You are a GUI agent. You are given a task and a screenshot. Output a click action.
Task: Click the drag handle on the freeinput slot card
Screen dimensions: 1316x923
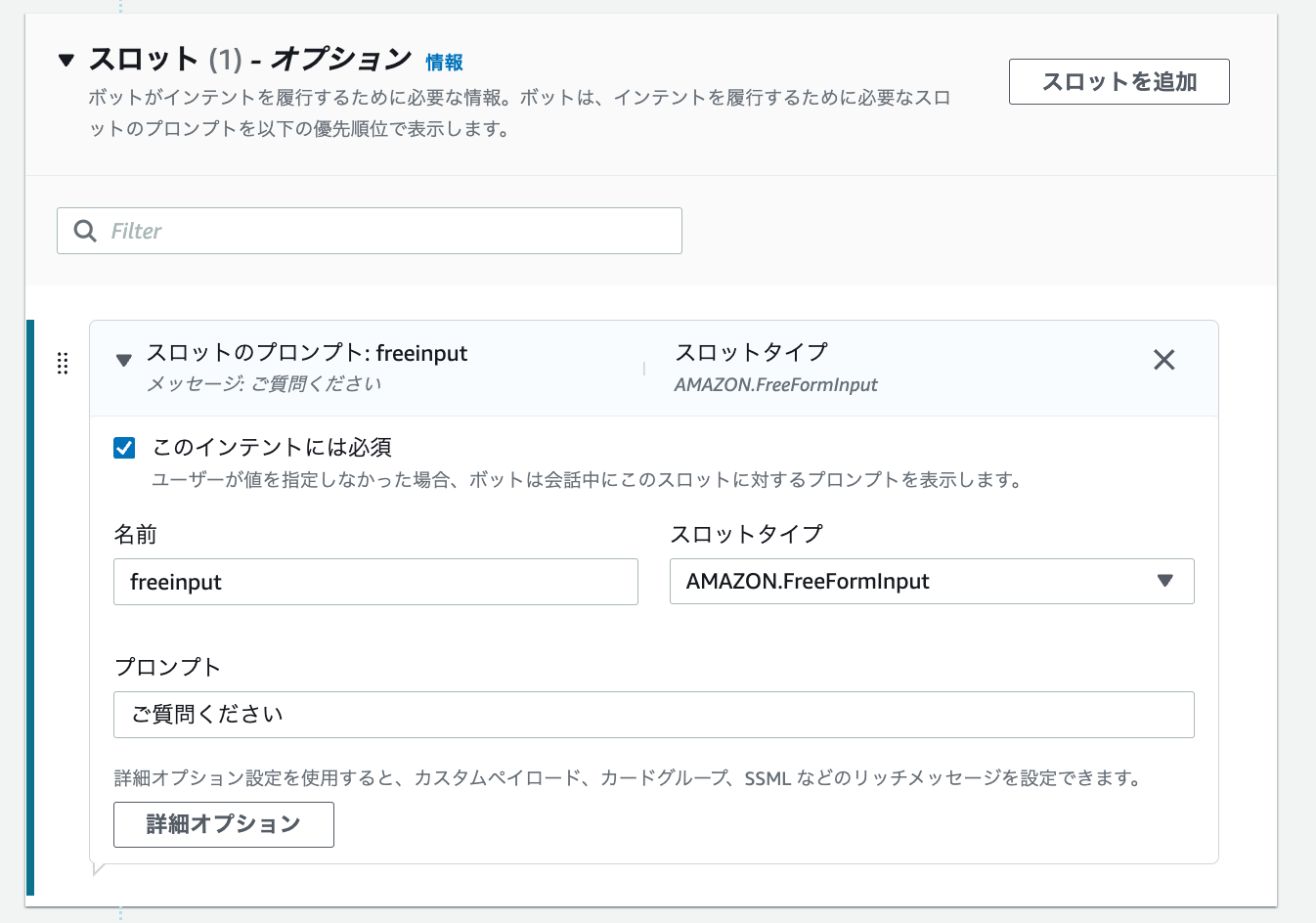pyautogui.click(x=63, y=364)
